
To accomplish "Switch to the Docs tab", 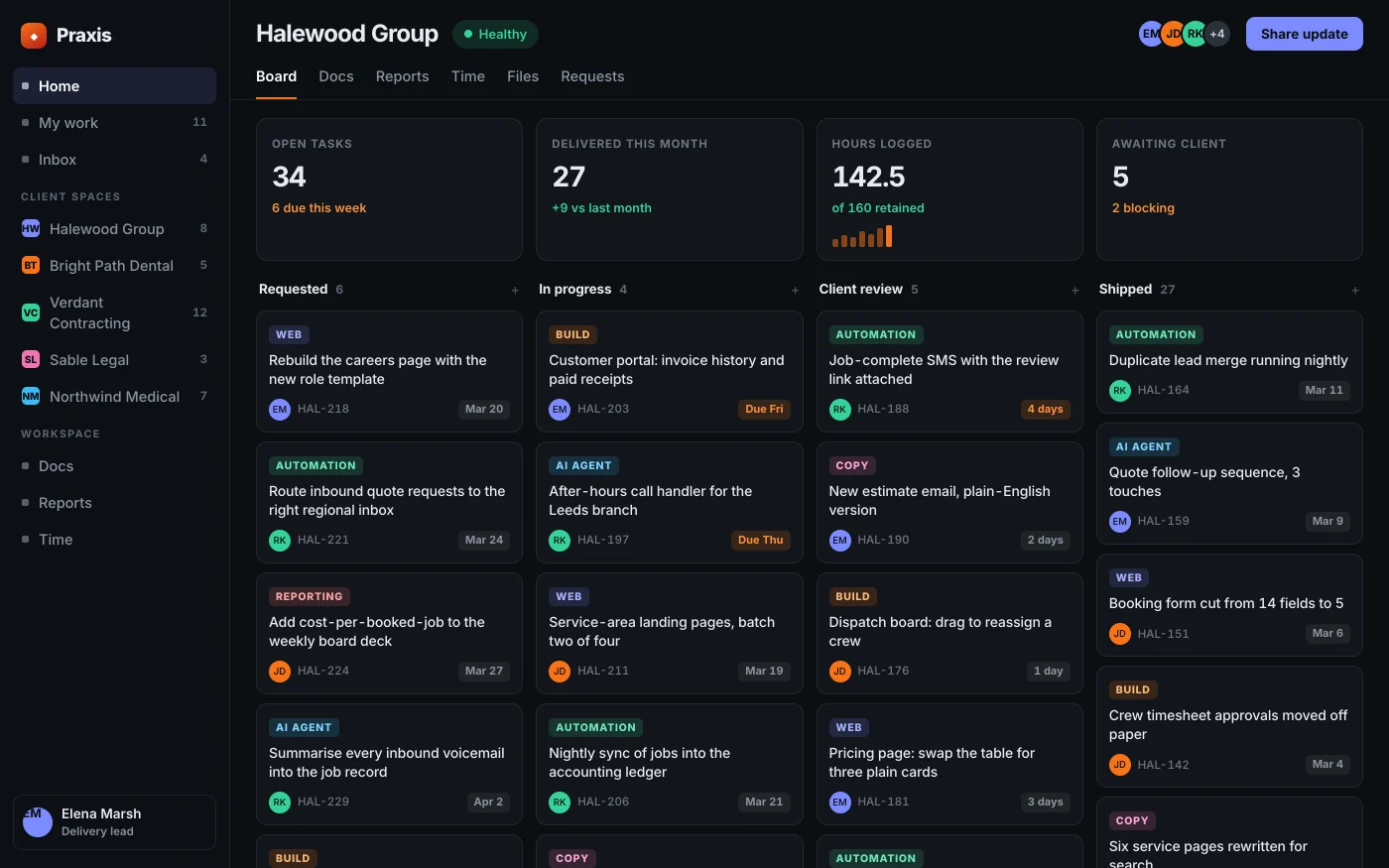I will [x=336, y=76].
